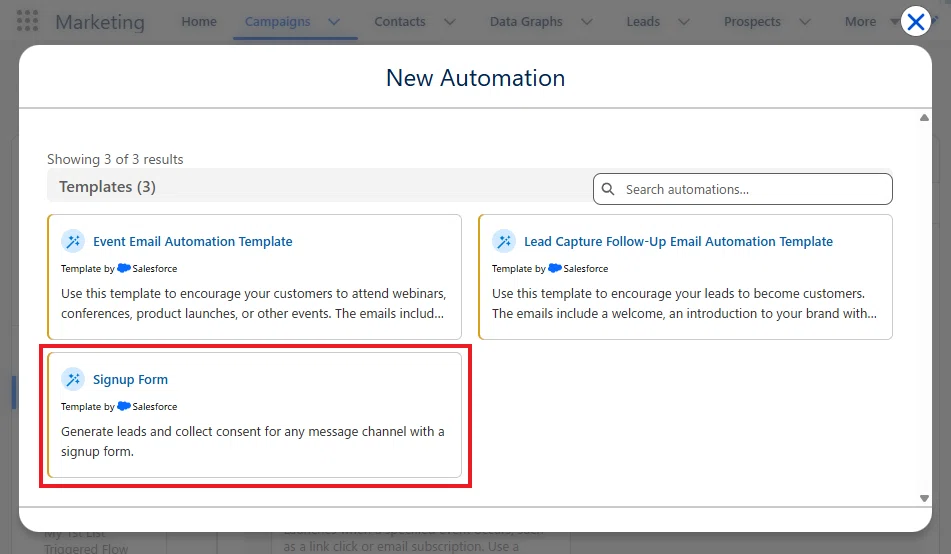Click the search magnifier icon
Screen dimensions: 951x554
608,189
